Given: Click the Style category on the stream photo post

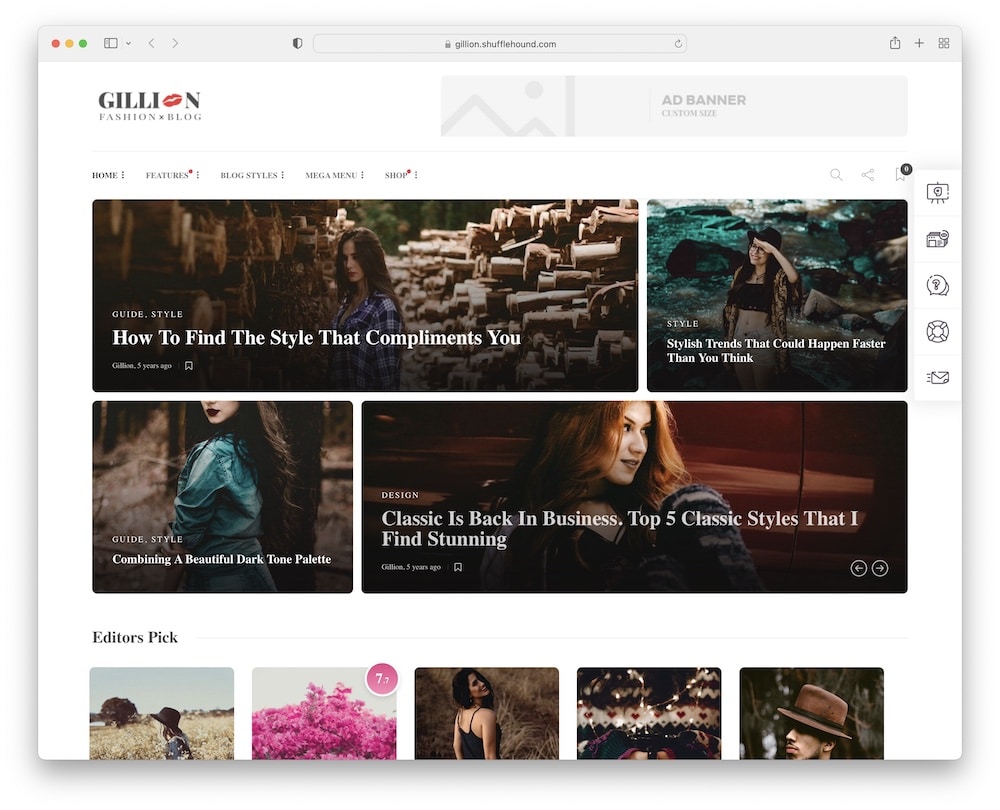Looking at the screenshot, I should (682, 324).
